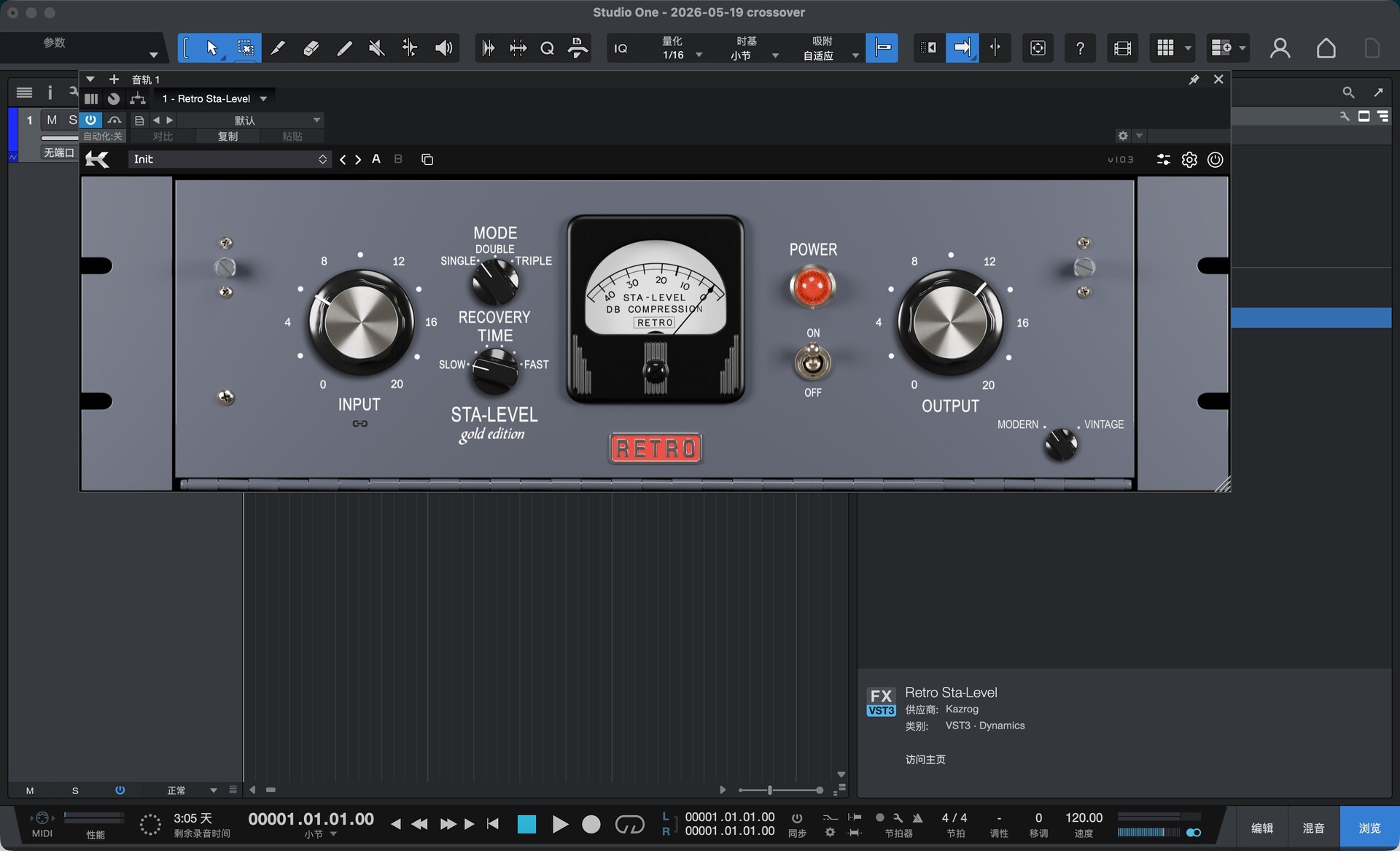This screenshot has height=851, width=1400.
Task: Stop the transport with the stop button
Action: 526,824
